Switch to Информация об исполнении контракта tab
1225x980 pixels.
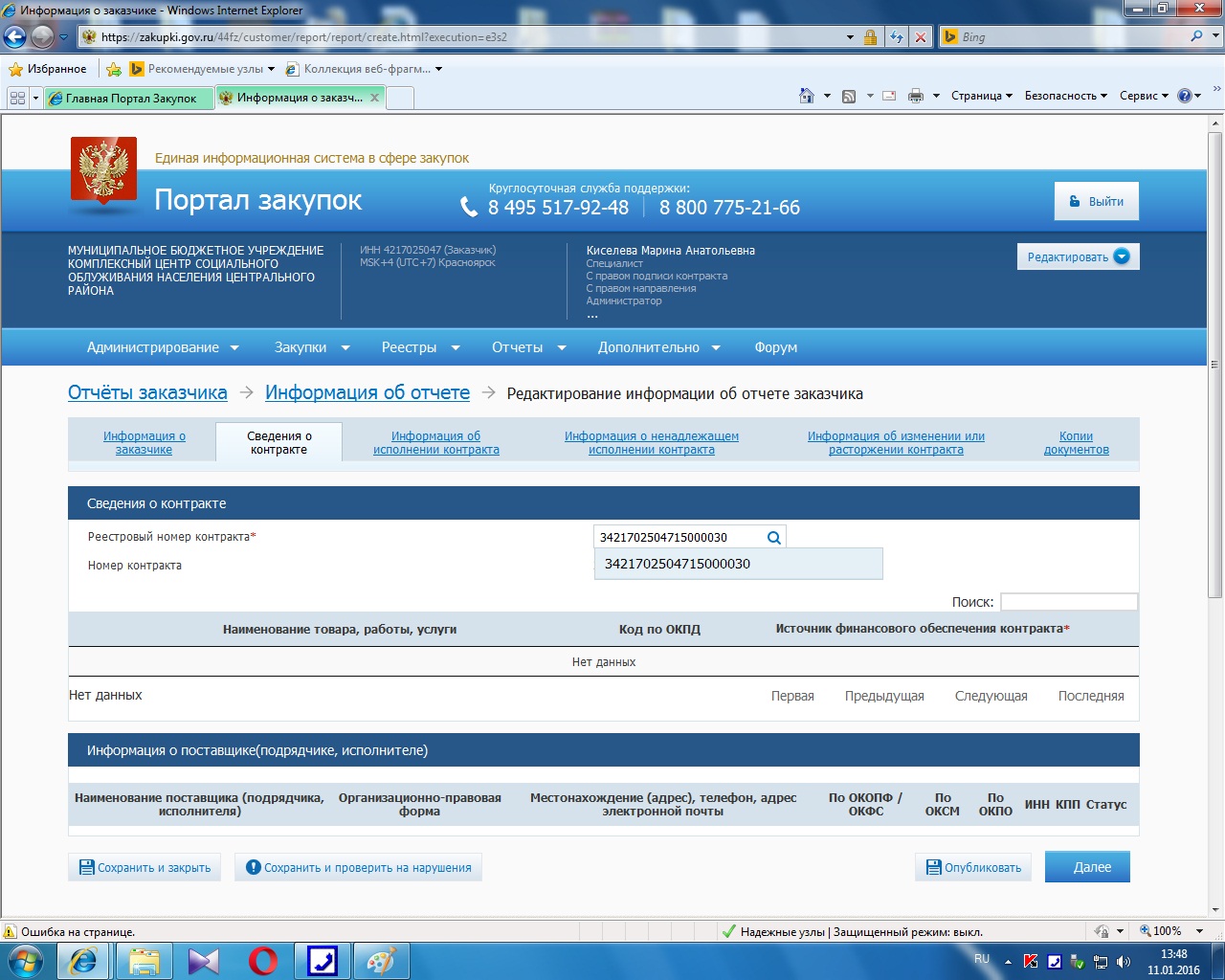tap(436, 443)
